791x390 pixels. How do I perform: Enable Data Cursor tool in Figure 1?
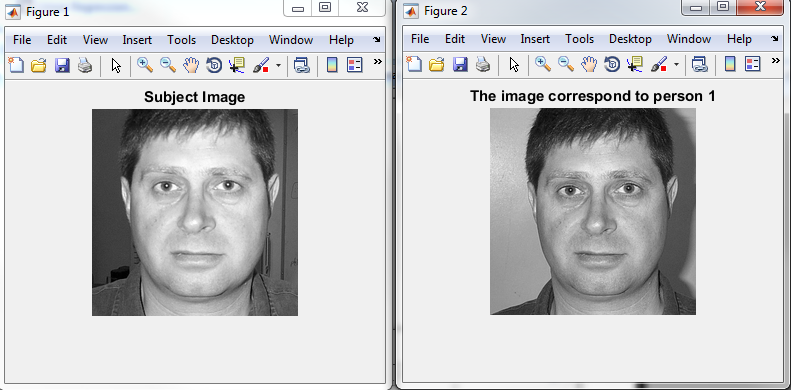[x=237, y=65]
